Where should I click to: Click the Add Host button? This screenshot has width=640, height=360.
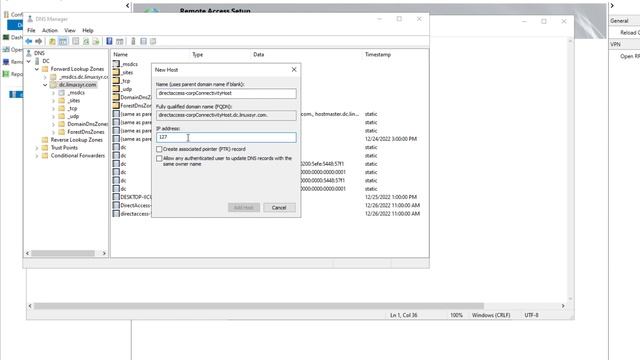pyautogui.click(x=244, y=208)
